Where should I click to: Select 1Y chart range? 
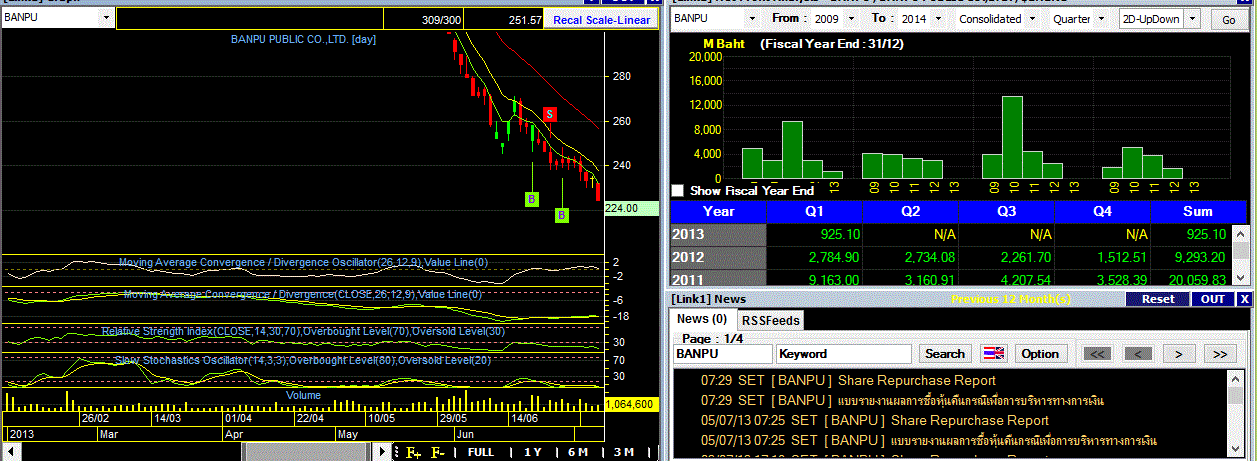[534, 453]
